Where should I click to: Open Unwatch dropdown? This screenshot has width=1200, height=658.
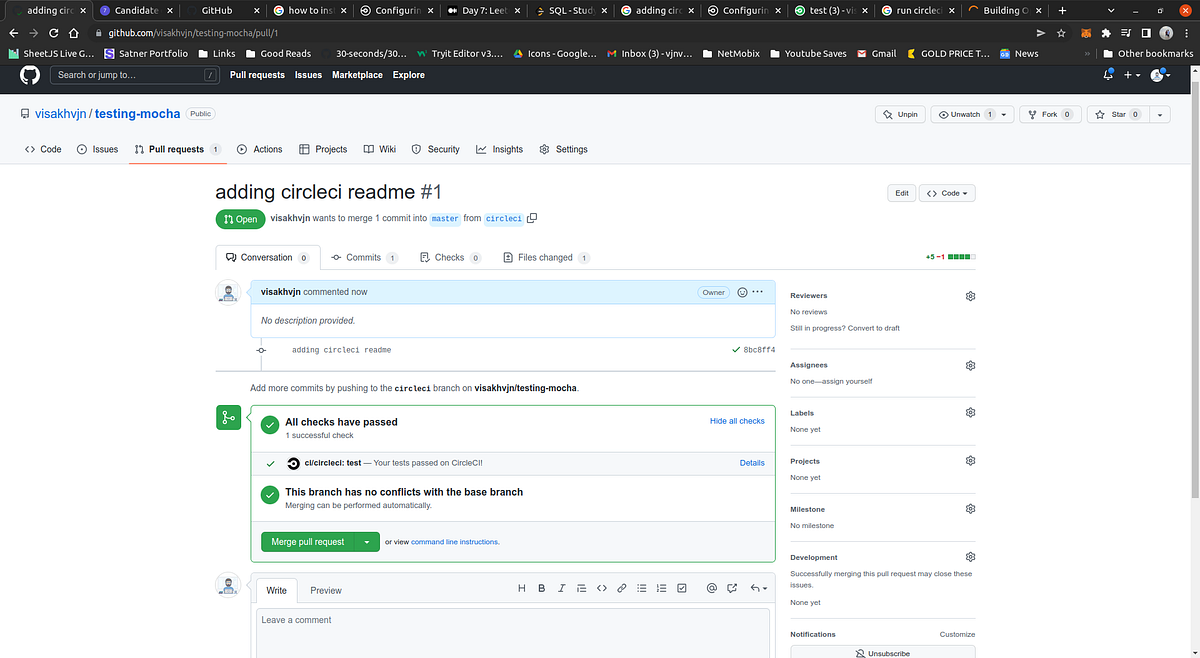pyautogui.click(x=972, y=114)
